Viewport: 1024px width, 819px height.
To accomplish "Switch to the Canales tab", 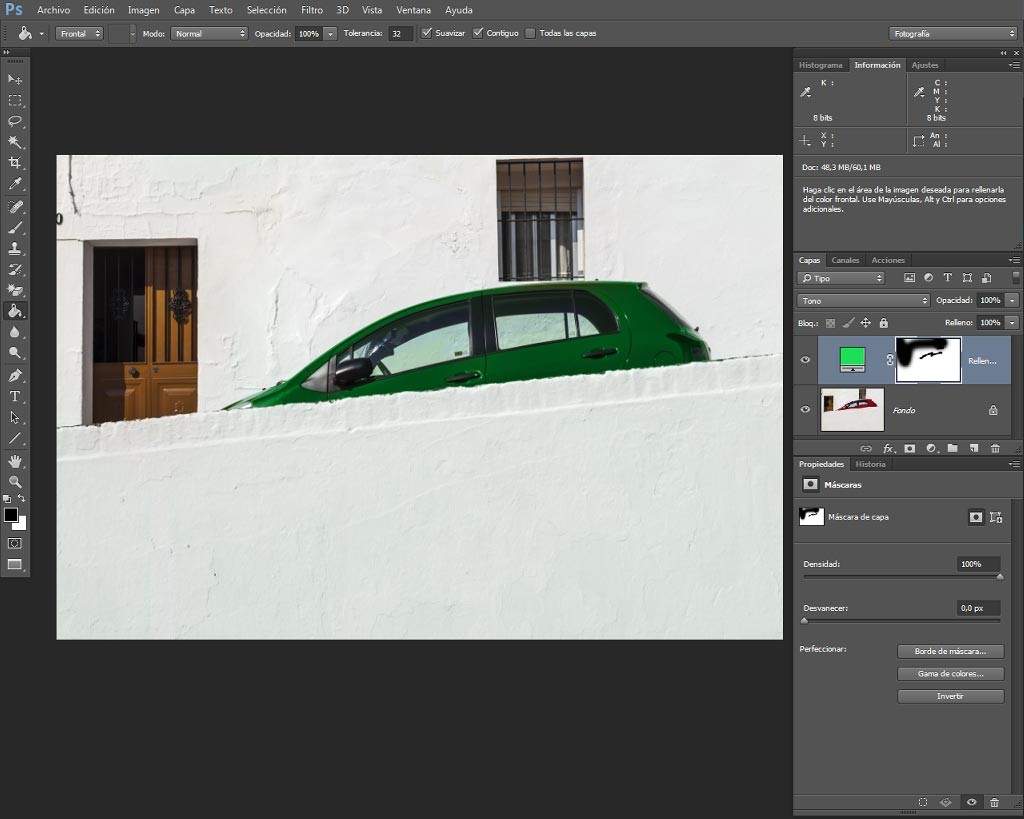I will [x=845, y=260].
